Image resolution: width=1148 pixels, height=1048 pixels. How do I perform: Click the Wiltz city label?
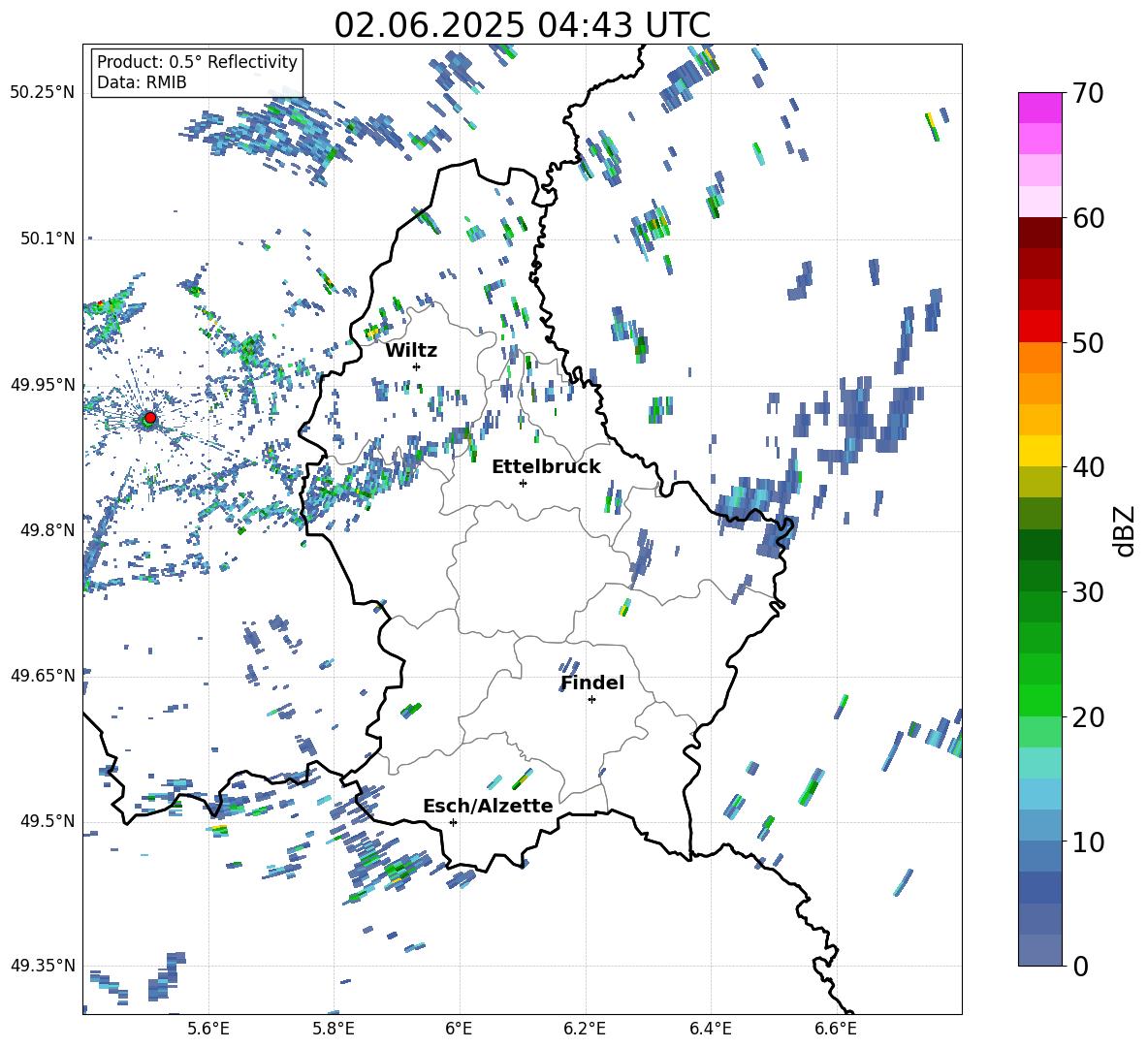coord(411,351)
